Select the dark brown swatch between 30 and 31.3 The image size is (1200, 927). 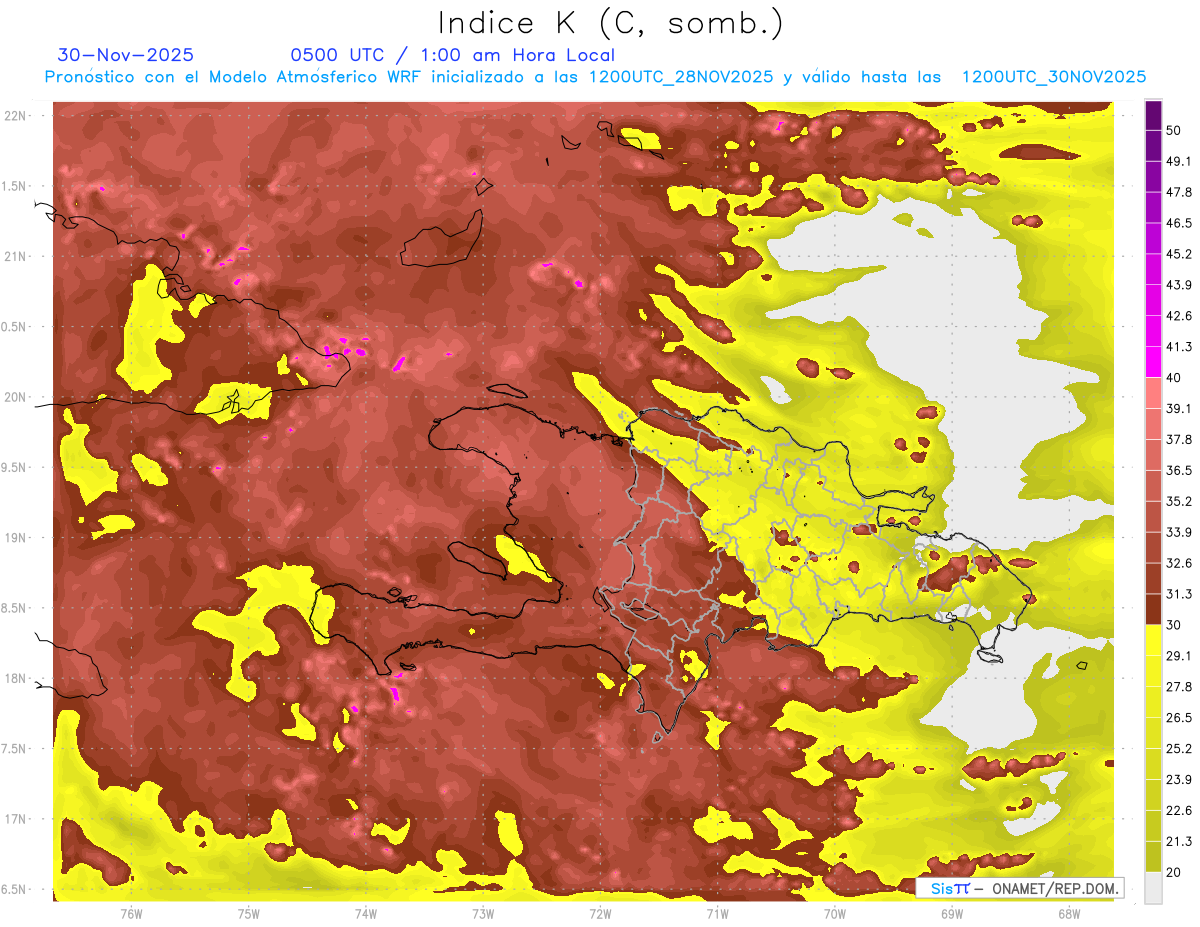[x=1153, y=609]
